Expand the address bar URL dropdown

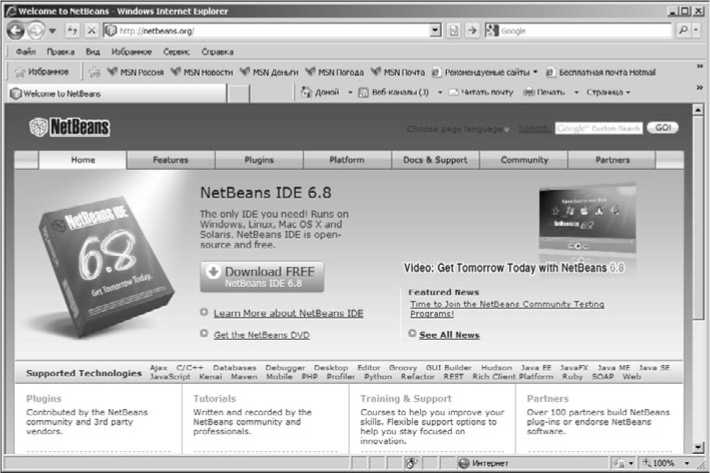pyautogui.click(x=436, y=30)
